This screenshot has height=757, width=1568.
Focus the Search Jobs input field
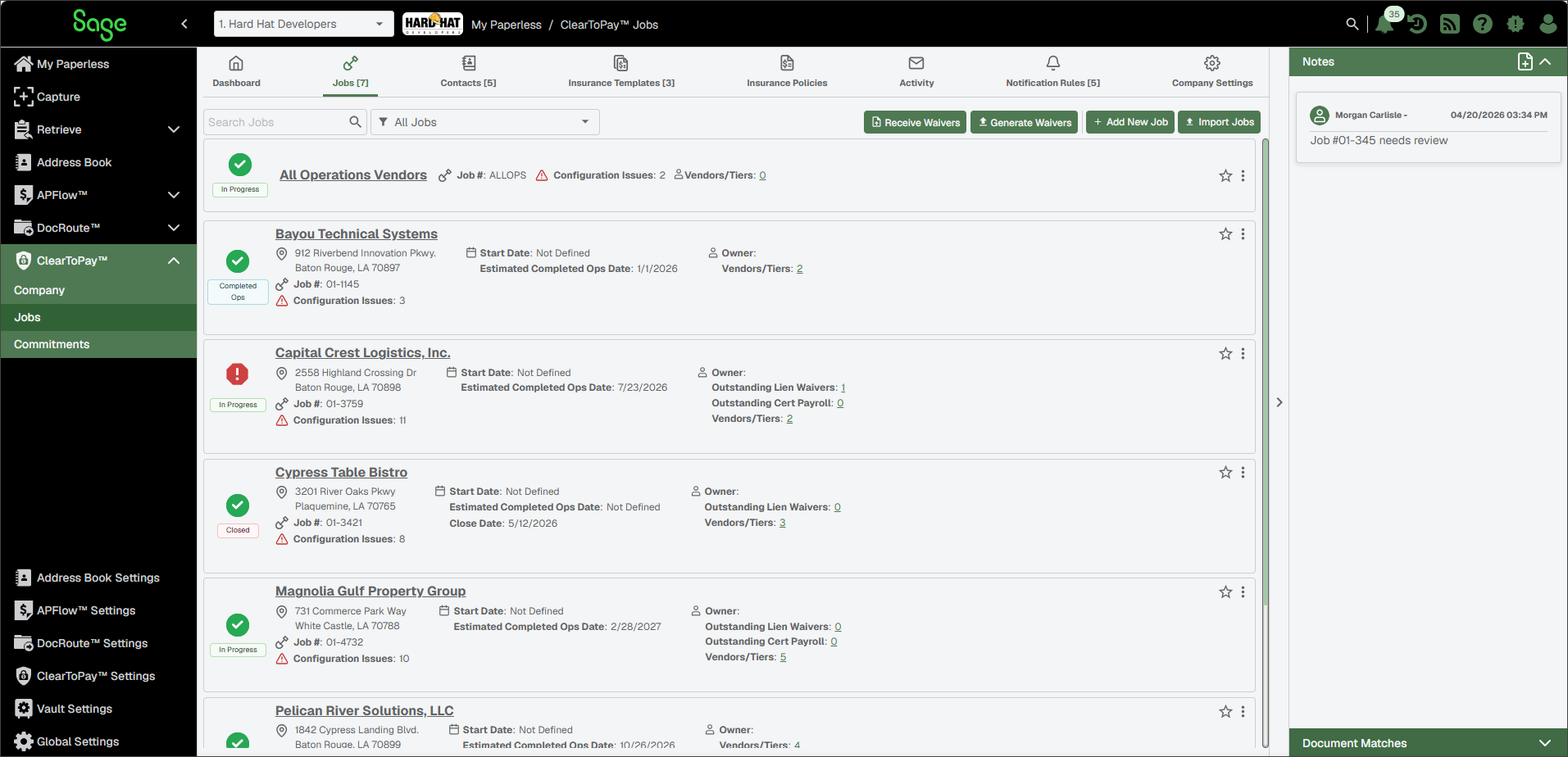pos(275,122)
